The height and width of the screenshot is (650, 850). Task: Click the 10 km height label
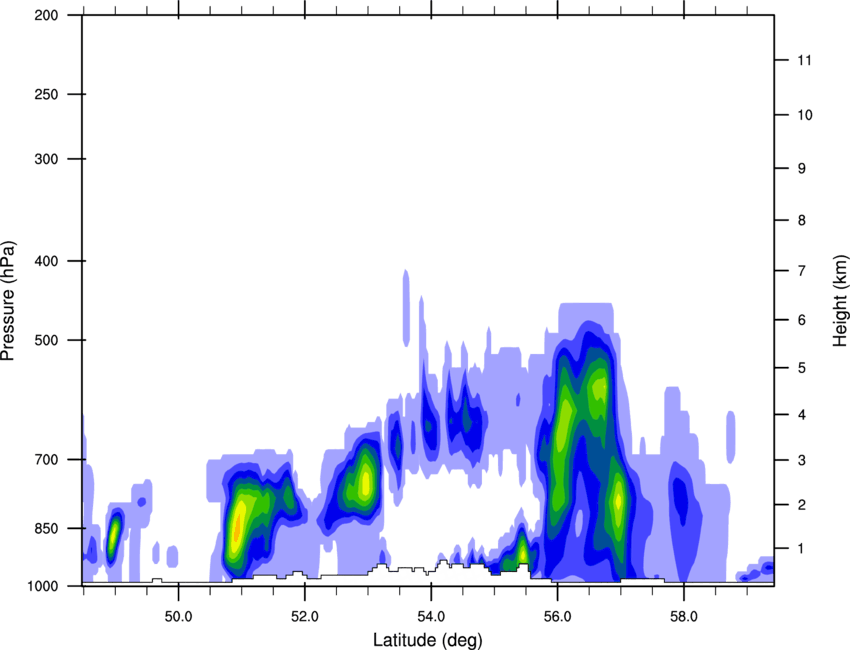(x=805, y=115)
